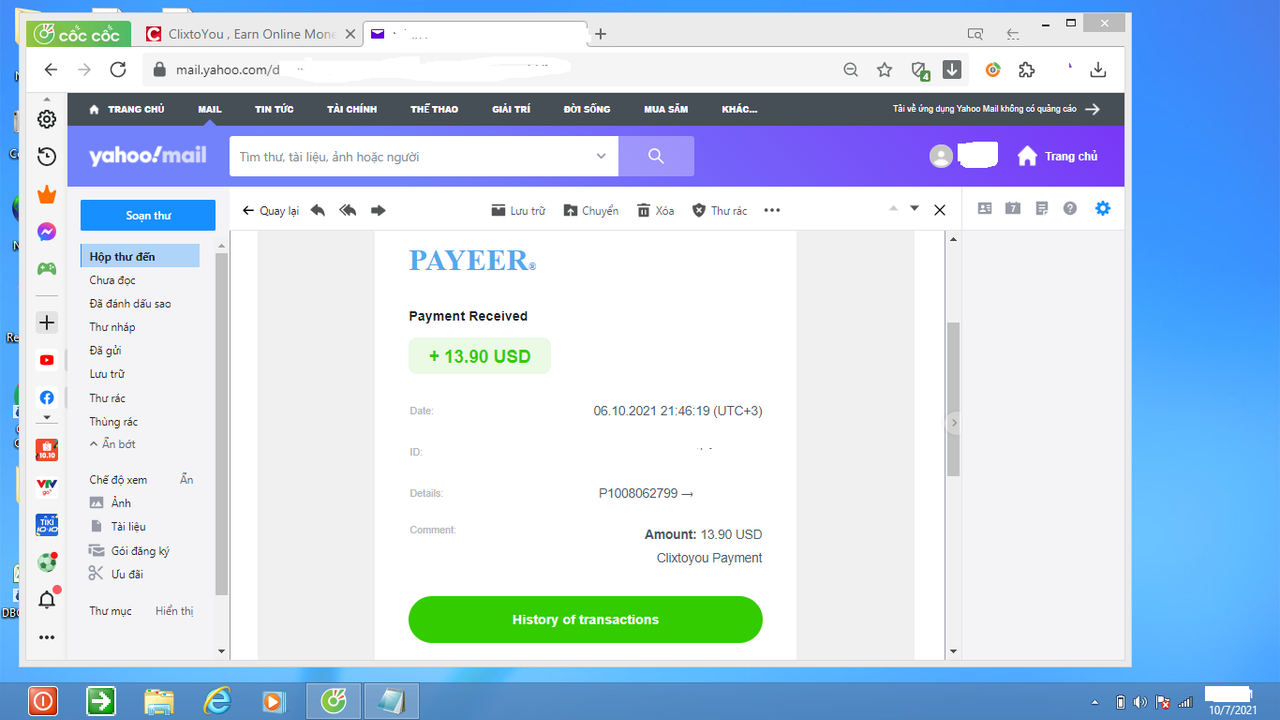Open Thùng rác trash folder
This screenshot has width=1280, height=720.
click(113, 422)
